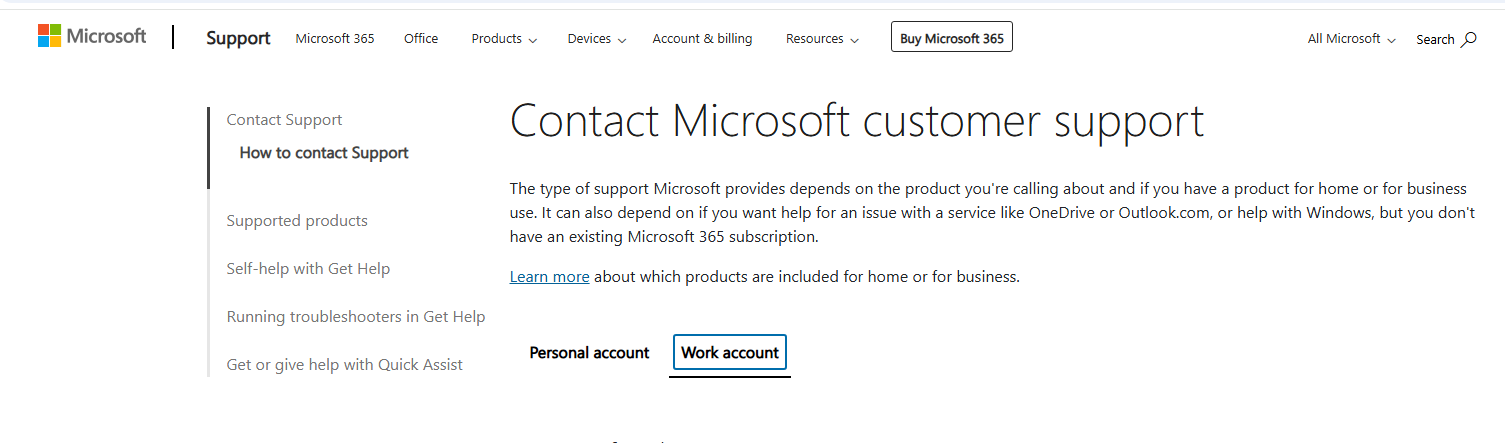Switch to the Personal account tab
Screen dimensions: 1505x443
click(589, 353)
